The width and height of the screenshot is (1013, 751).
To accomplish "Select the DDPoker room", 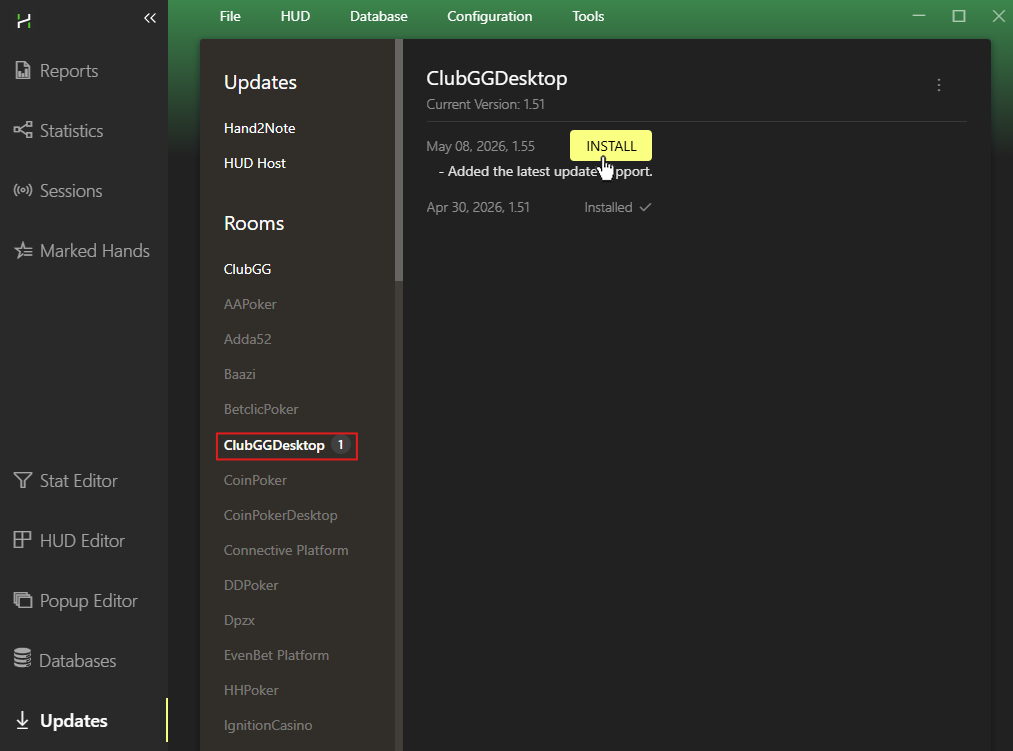I will click(x=251, y=585).
